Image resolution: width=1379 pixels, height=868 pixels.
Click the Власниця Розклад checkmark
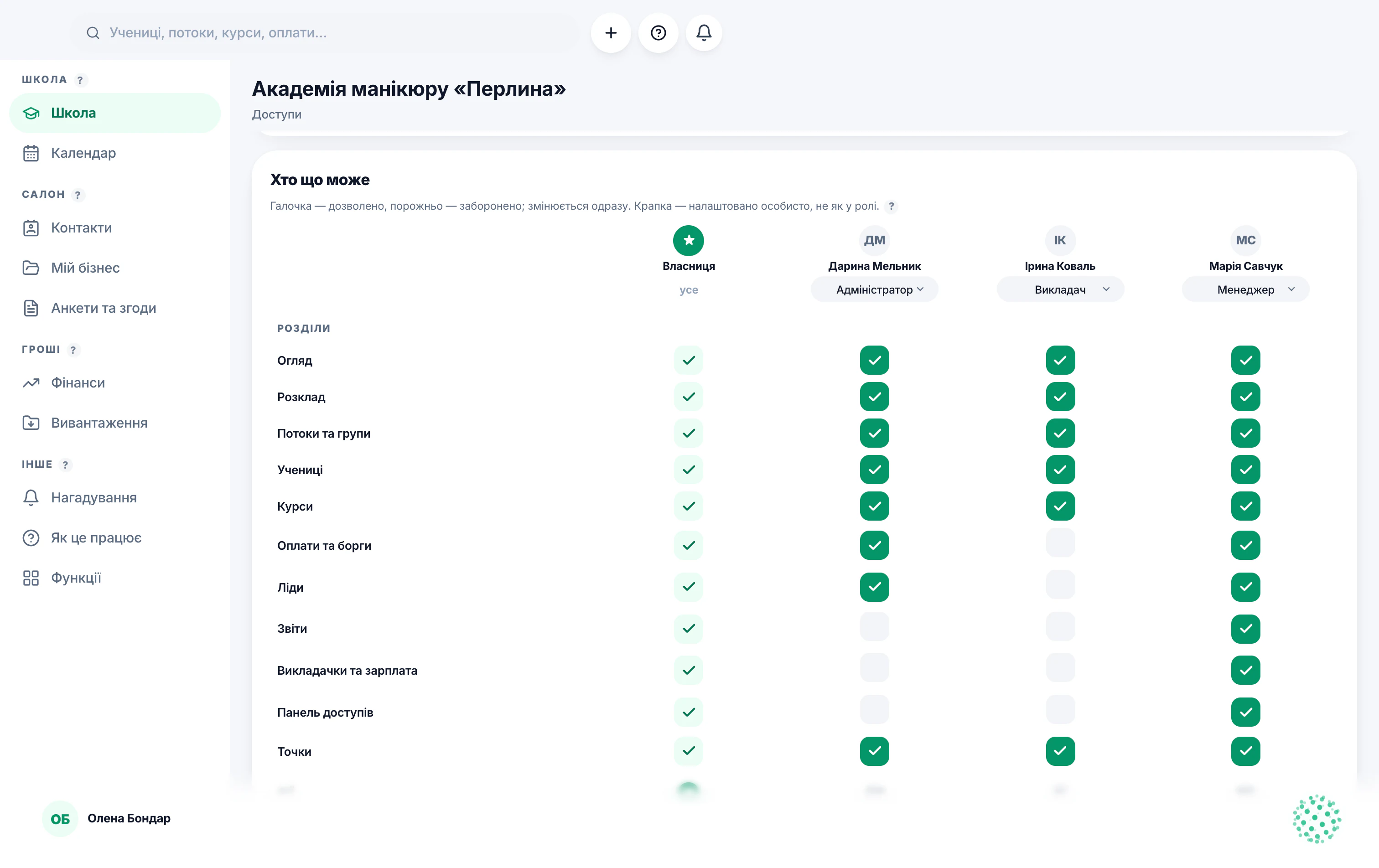click(688, 397)
